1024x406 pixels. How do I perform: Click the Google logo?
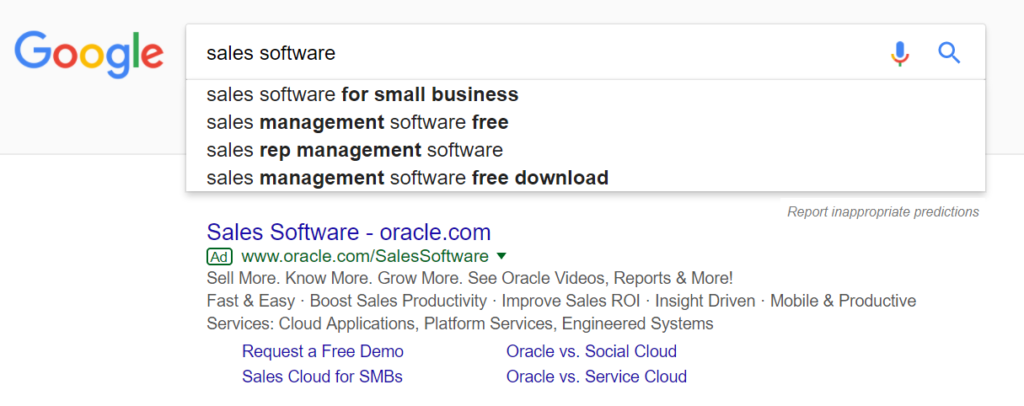pos(90,53)
